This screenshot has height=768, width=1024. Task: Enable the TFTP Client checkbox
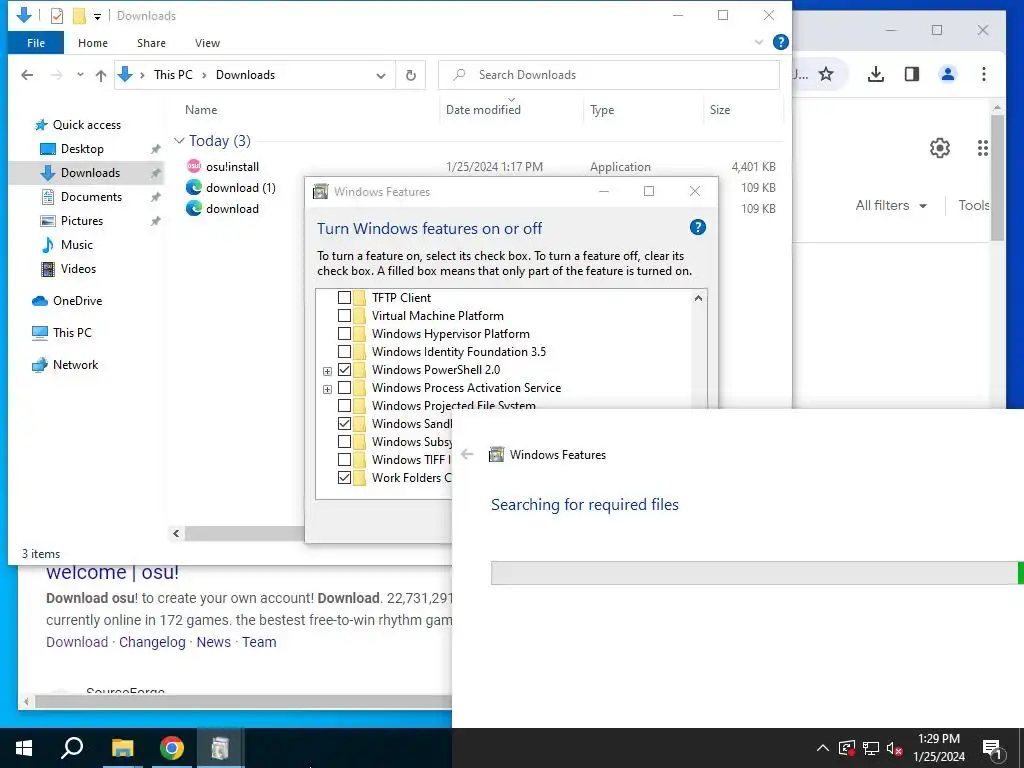(344, 298)
